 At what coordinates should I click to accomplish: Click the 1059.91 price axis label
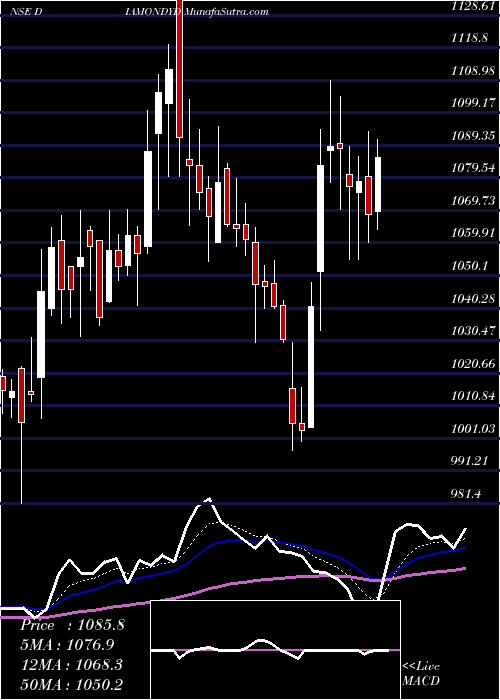tap(474, 233)
